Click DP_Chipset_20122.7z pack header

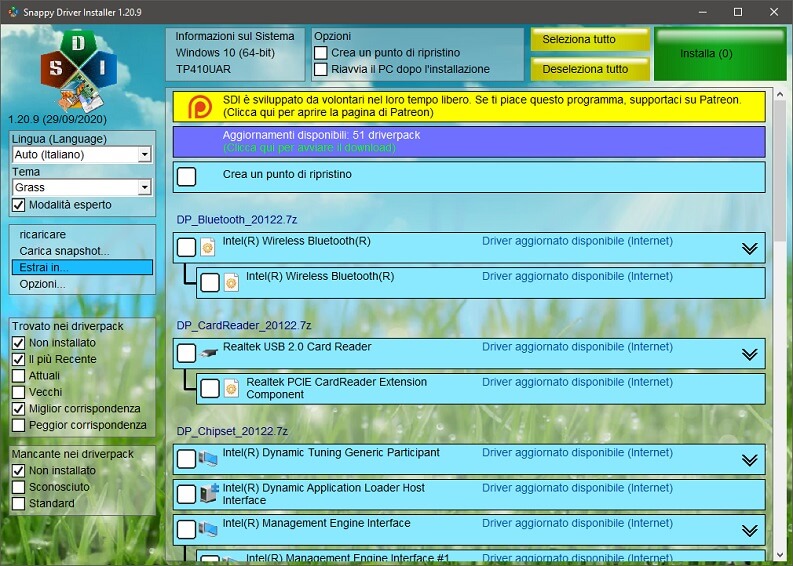232,431
